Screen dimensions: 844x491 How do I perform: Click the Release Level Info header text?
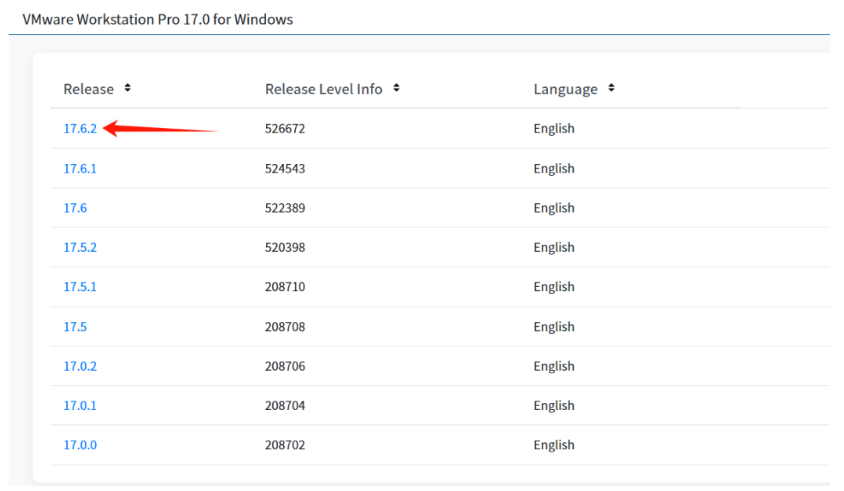click(323, 89)
